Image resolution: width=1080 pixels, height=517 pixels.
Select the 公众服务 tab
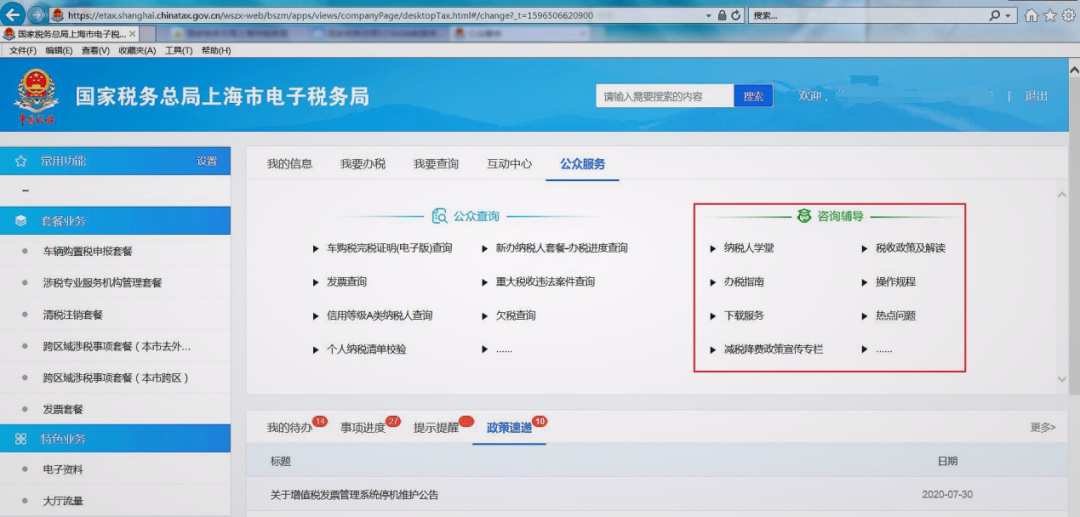(583, 164)
